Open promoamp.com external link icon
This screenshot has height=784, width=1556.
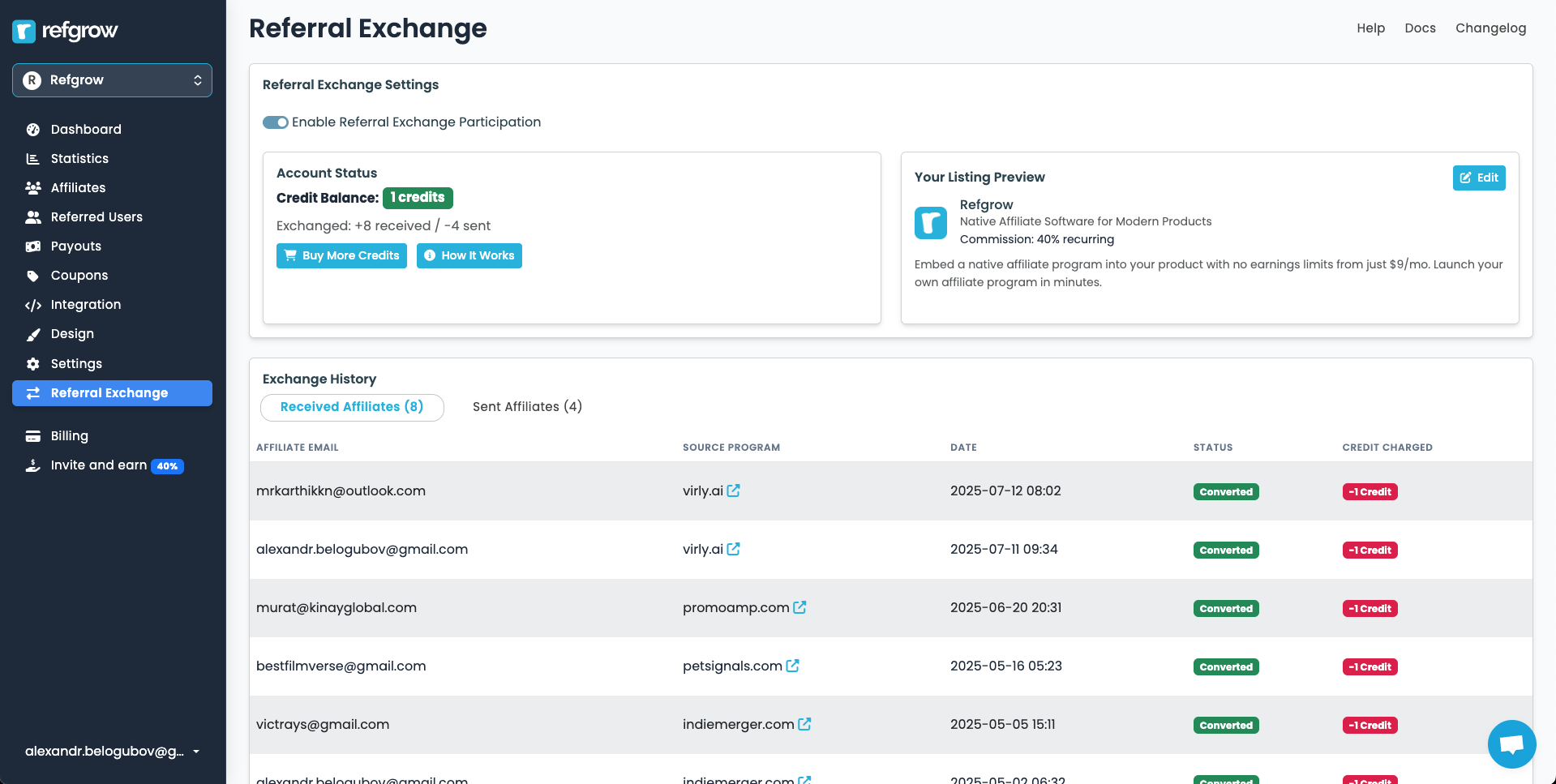[799, 607]
